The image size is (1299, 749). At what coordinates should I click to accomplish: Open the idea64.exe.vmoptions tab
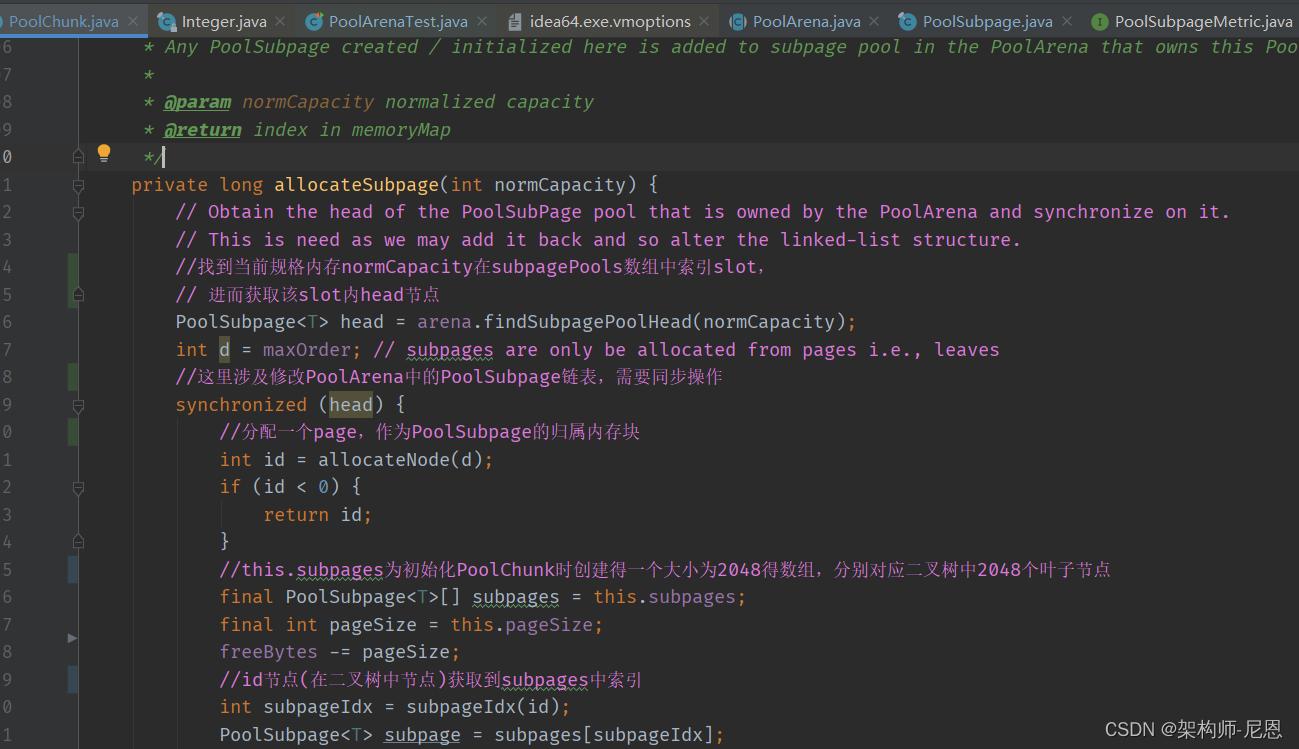[x=610, y=21]
